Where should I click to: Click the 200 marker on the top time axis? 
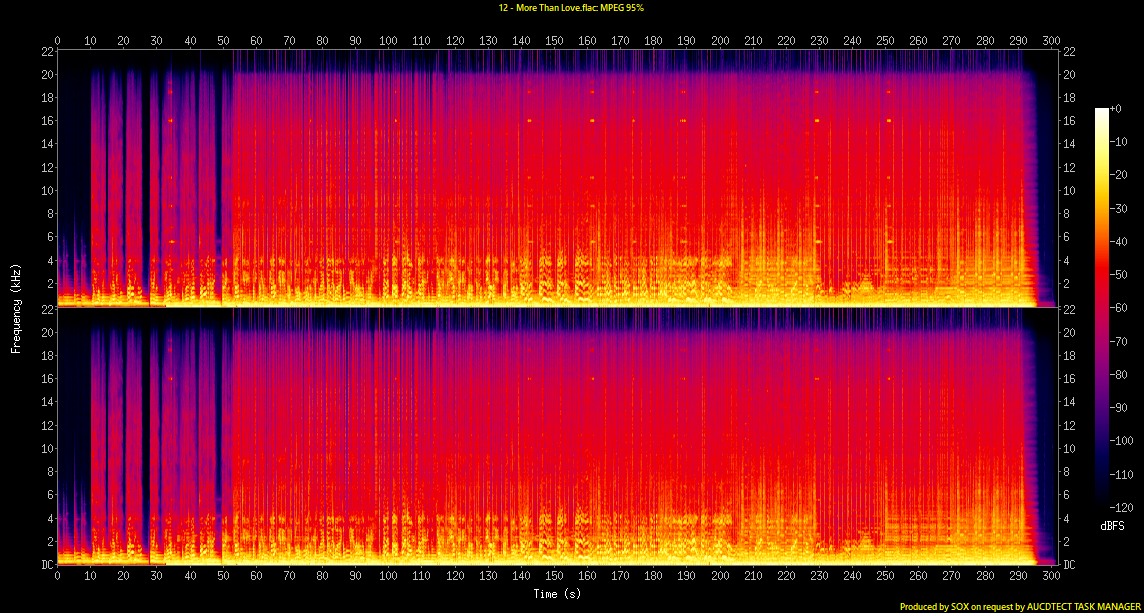[719, 41]
